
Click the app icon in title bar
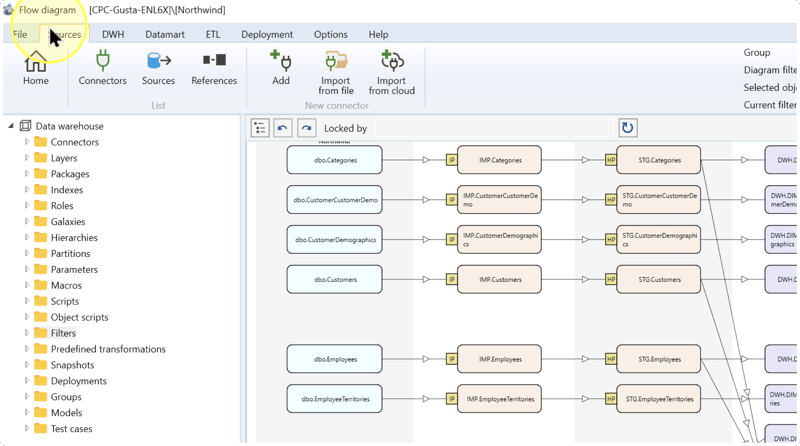point(8,9)
